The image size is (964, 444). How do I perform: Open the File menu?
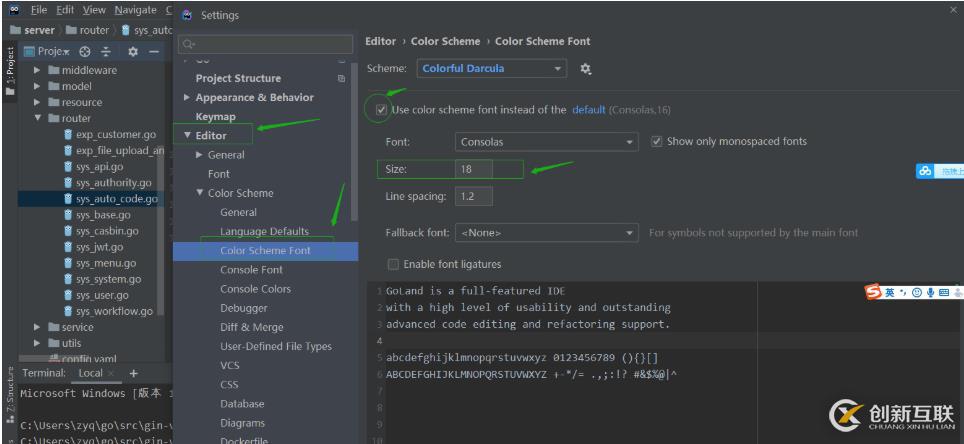click(39, 10)
